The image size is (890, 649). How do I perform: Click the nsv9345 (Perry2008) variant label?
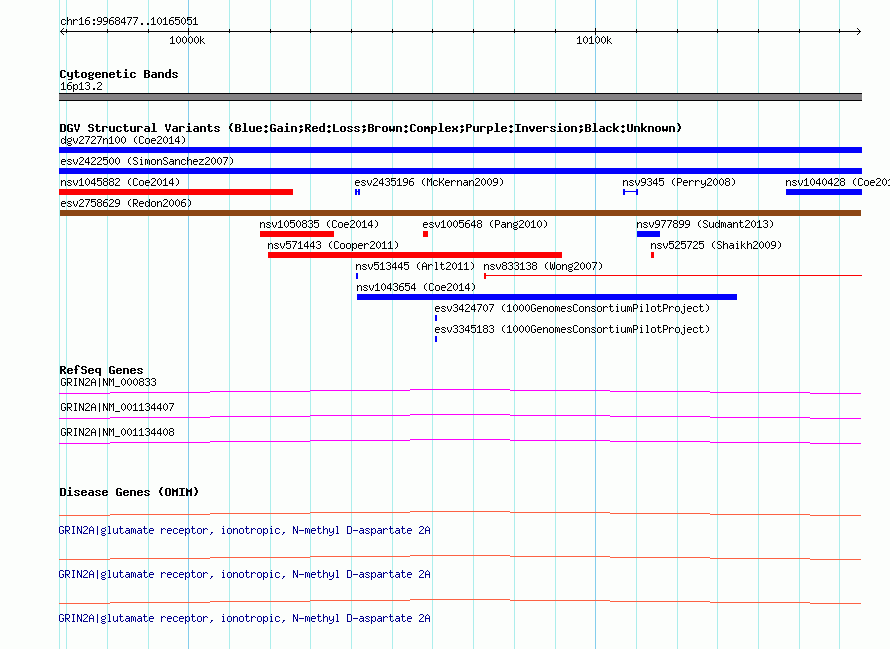pos(679,182)
